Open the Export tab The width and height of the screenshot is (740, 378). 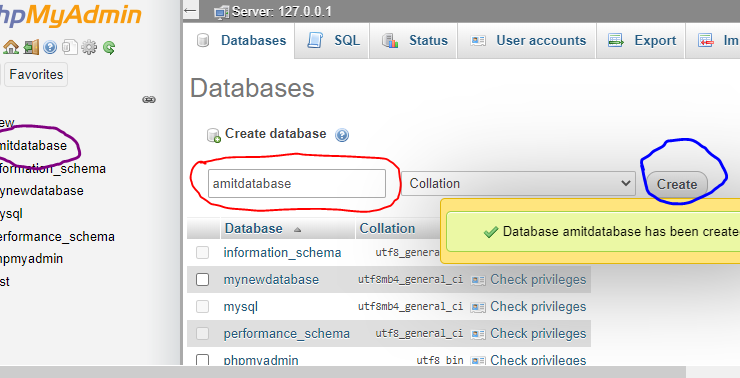pyautogui.click(x=641, y=41)
